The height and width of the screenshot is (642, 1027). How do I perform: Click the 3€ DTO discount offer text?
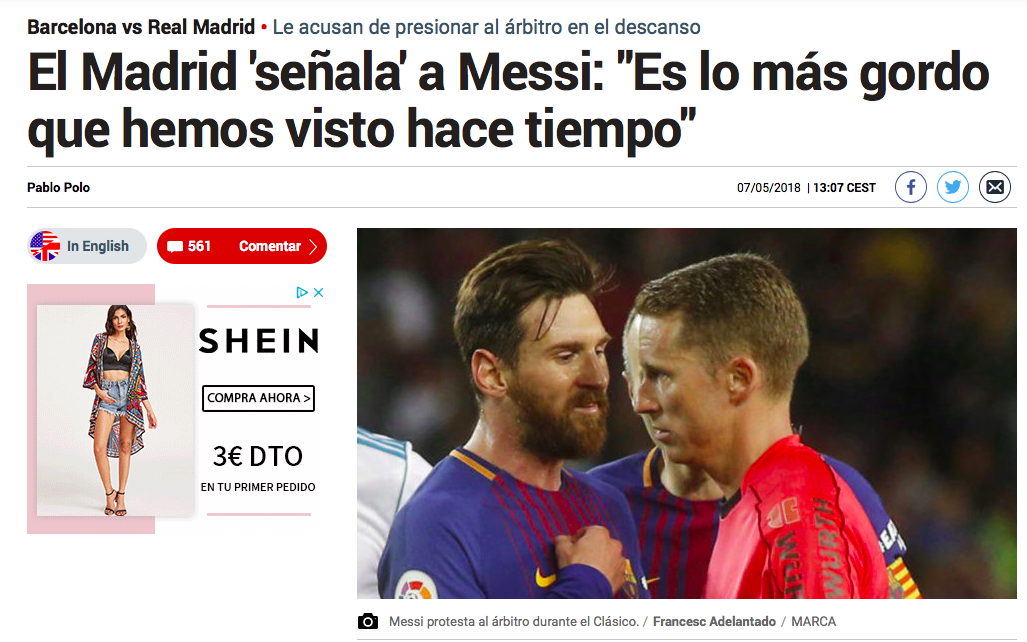(258, 457)
